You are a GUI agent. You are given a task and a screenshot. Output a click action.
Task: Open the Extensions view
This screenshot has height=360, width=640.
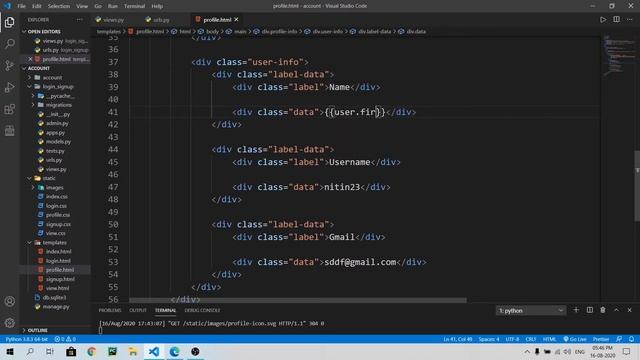[9, 109]
